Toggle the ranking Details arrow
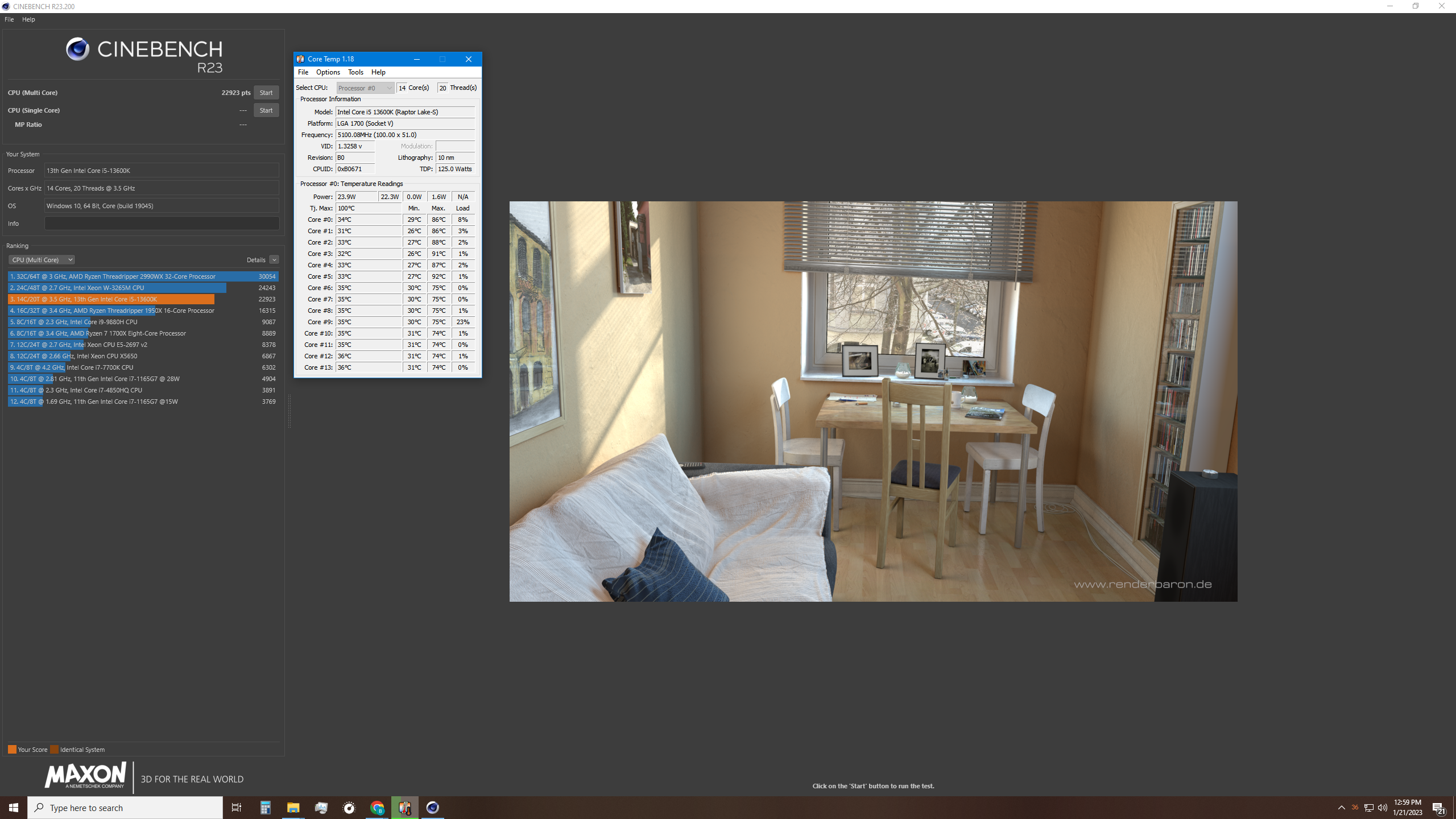This screenshot has height=819, width=1456. coord(274,260)
